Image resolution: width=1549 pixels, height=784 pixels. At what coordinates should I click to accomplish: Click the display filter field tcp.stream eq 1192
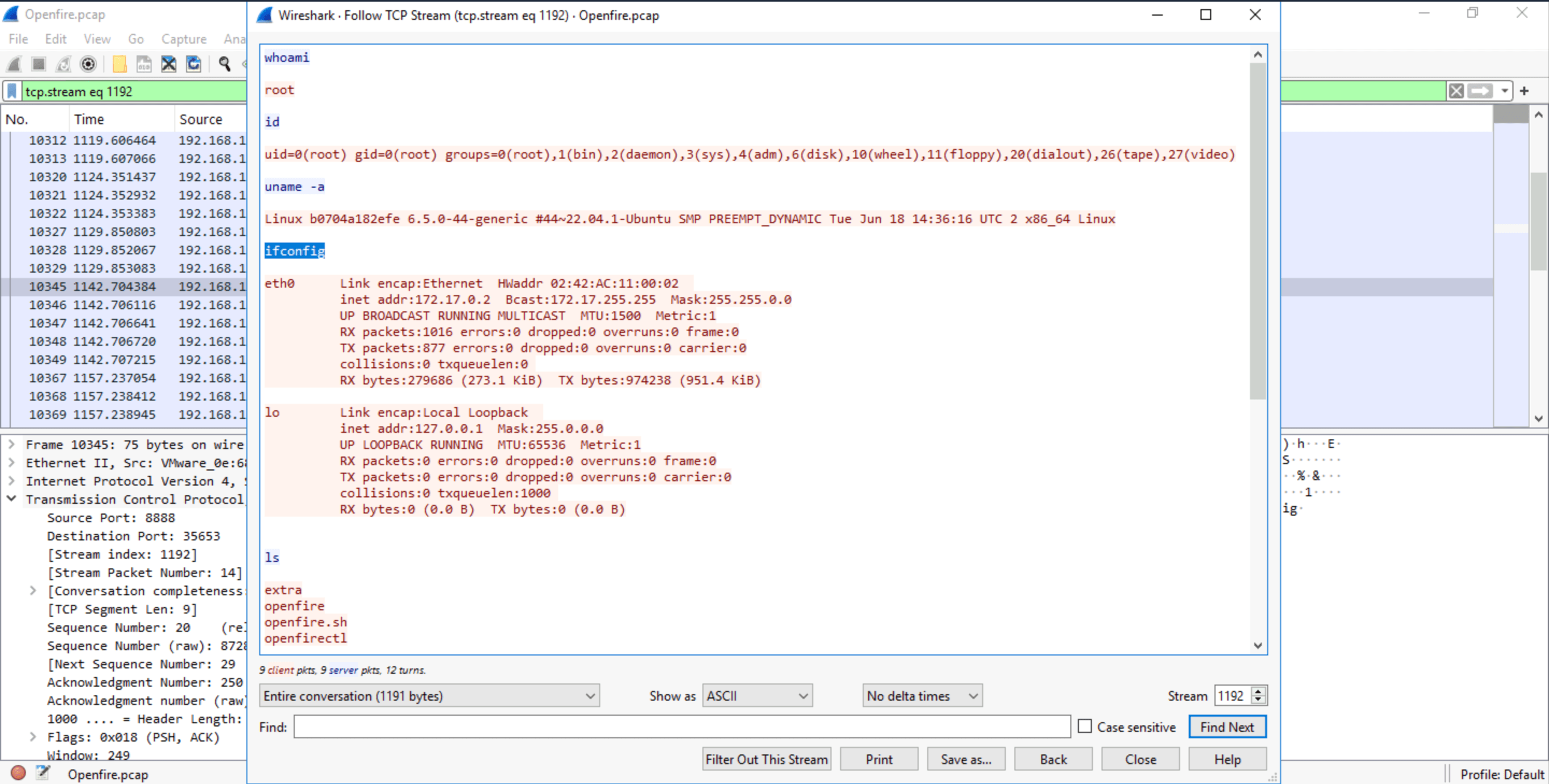(x=133, y=91)
